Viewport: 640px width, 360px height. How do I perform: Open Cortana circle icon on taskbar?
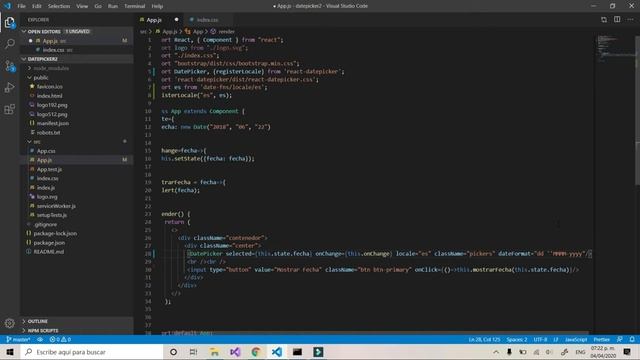coord(173,352)
